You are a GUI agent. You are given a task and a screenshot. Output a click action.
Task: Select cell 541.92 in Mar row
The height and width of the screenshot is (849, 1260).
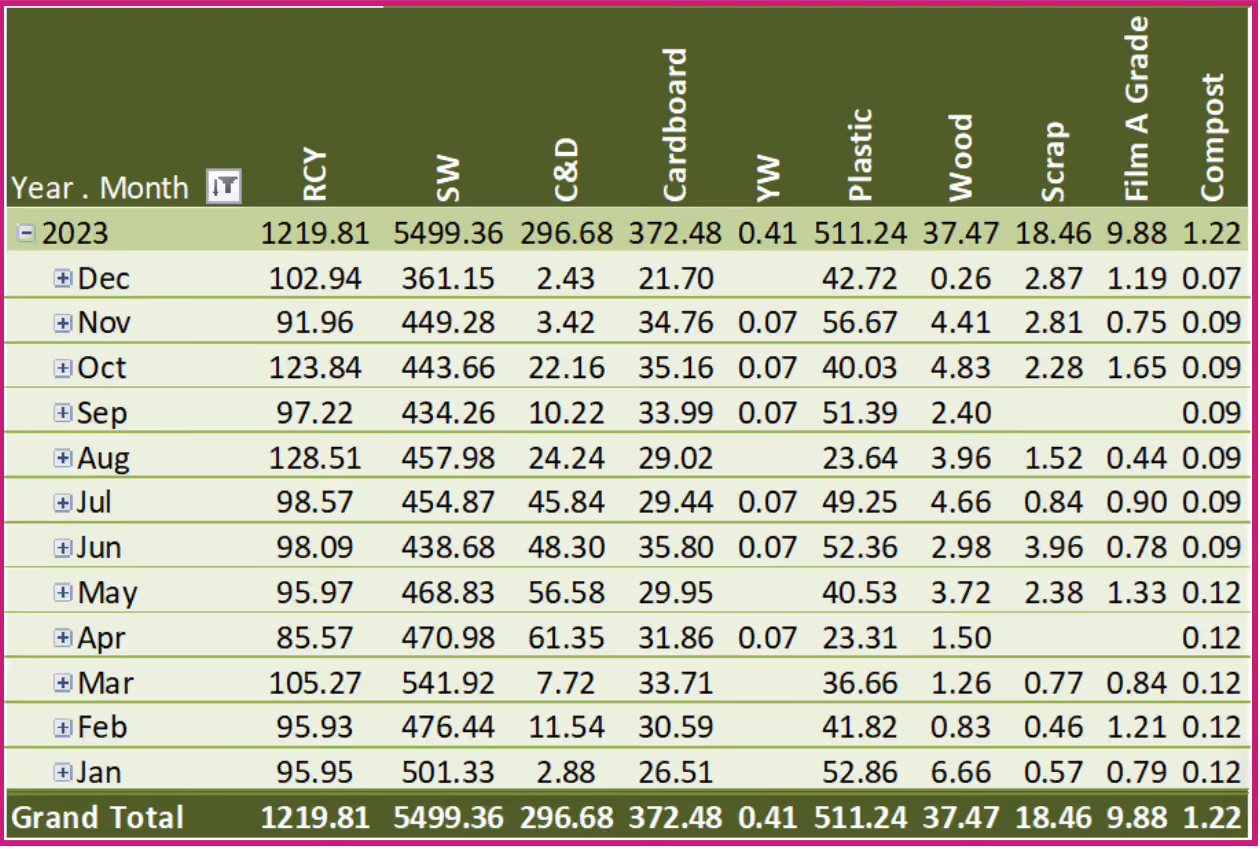point(448,683)
